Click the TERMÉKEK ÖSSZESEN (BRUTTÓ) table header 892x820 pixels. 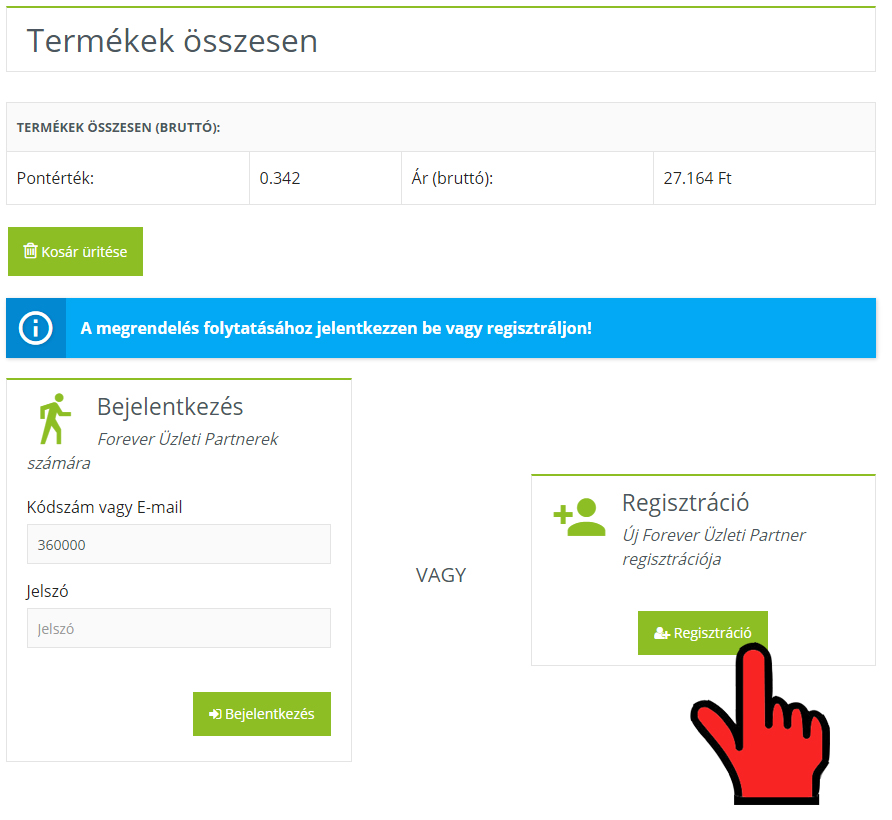coord(118,128)
